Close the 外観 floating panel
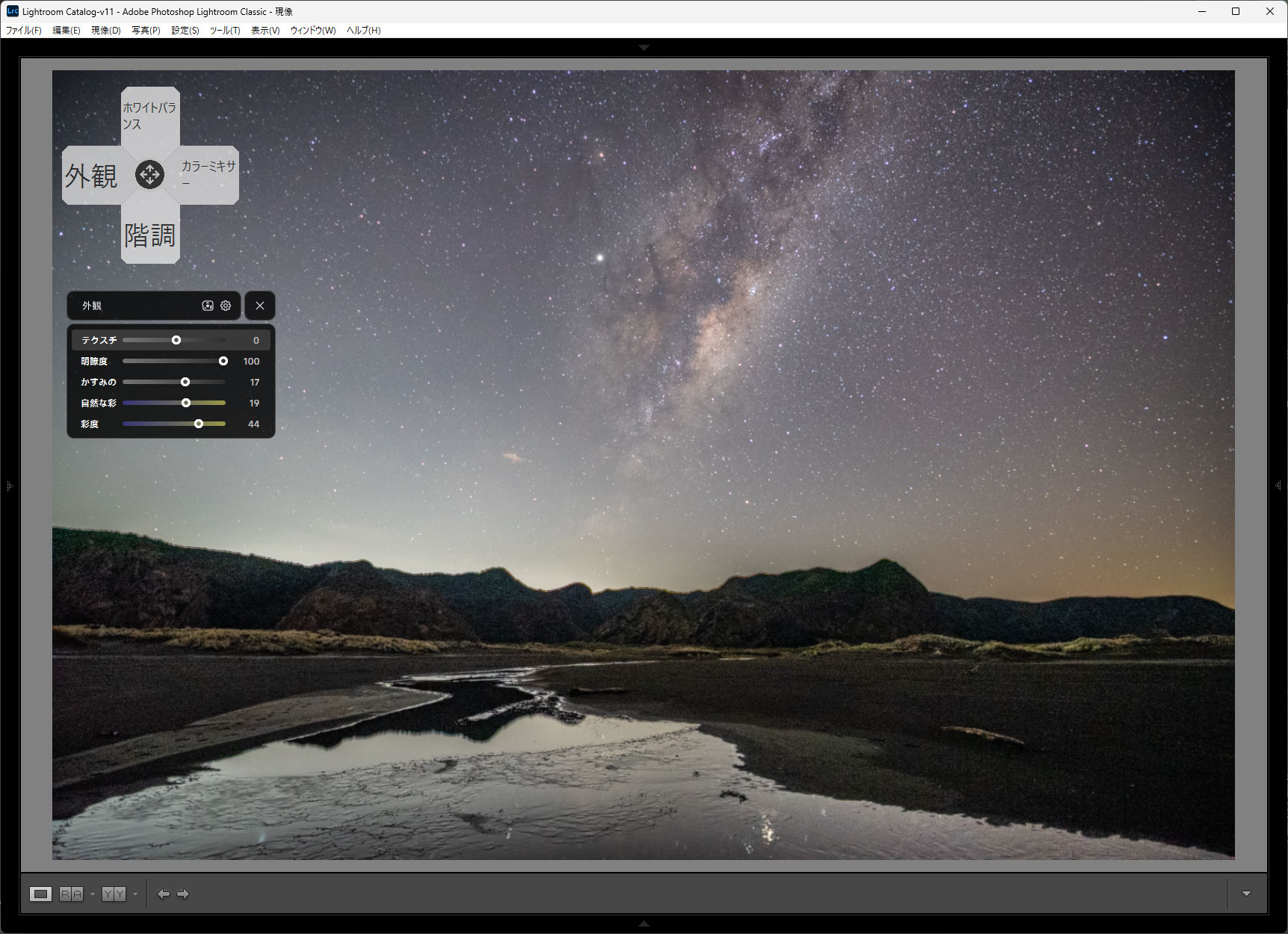Screen dimensions: 1288x934 pos(260,306)
